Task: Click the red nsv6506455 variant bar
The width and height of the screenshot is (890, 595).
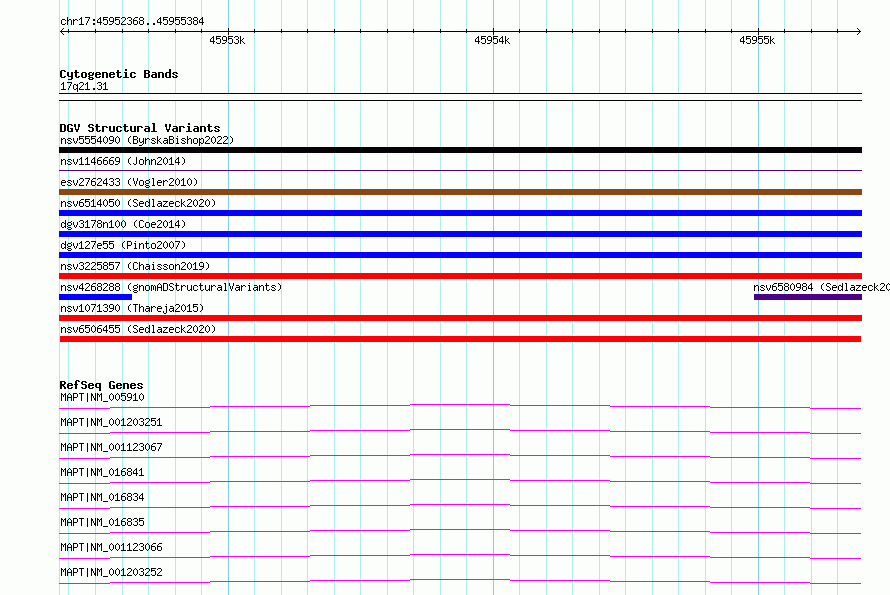Action: click(460, 339)
